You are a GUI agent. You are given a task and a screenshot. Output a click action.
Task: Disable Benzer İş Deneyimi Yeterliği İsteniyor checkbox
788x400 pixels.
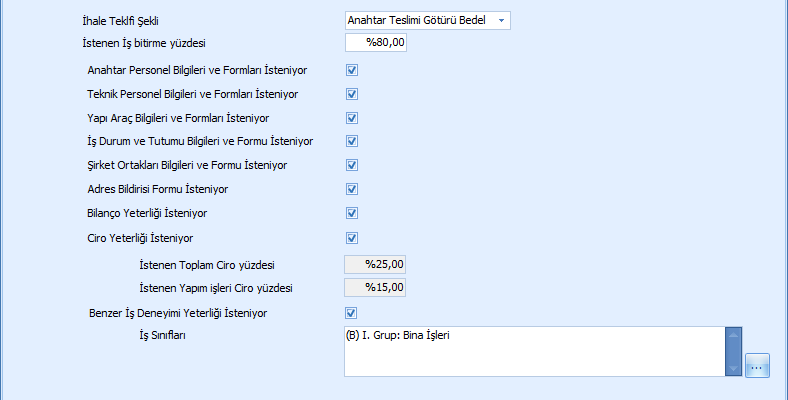[x=352, y=313]
